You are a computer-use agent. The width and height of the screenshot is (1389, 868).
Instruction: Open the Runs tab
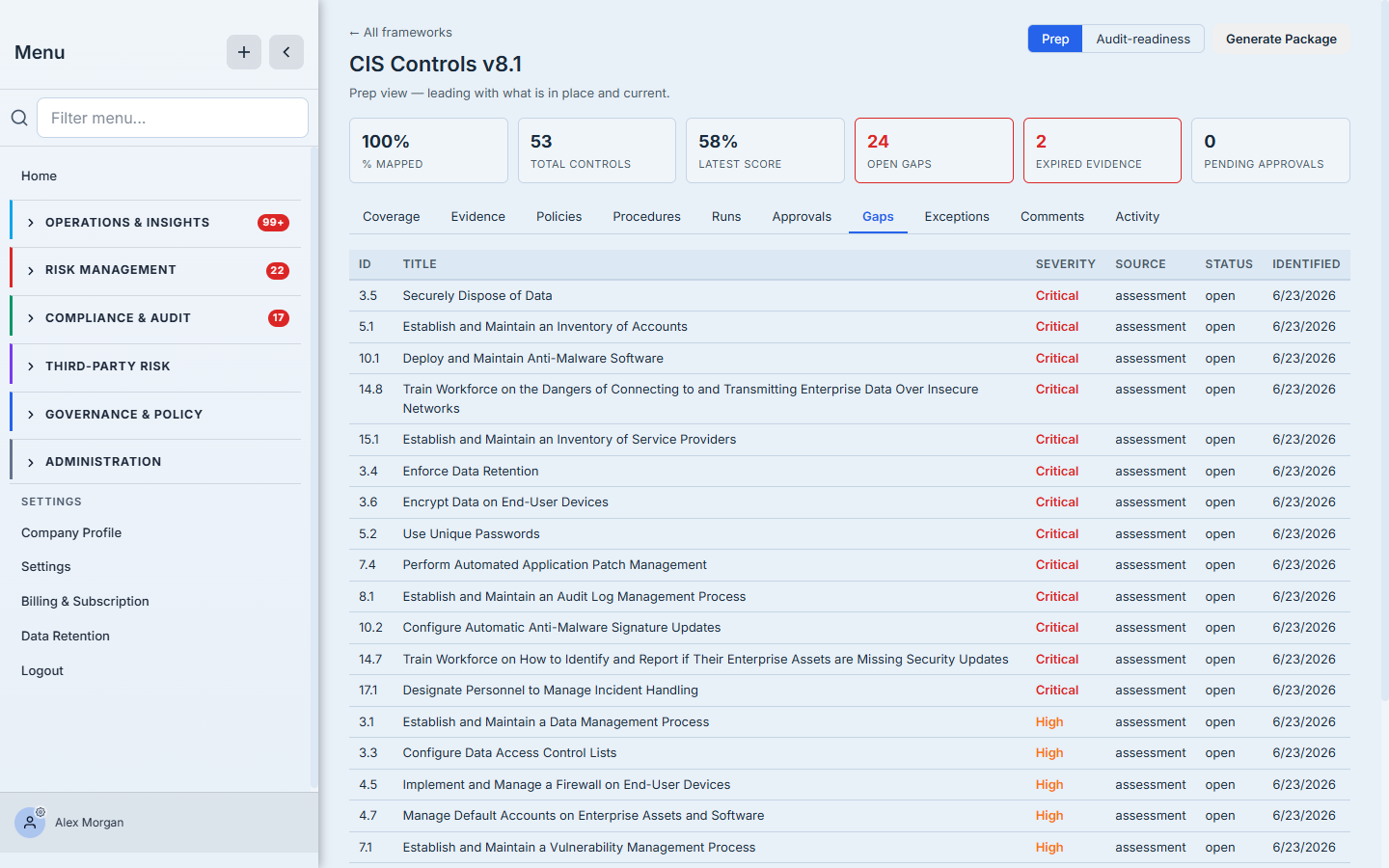[x=726, y=217]
